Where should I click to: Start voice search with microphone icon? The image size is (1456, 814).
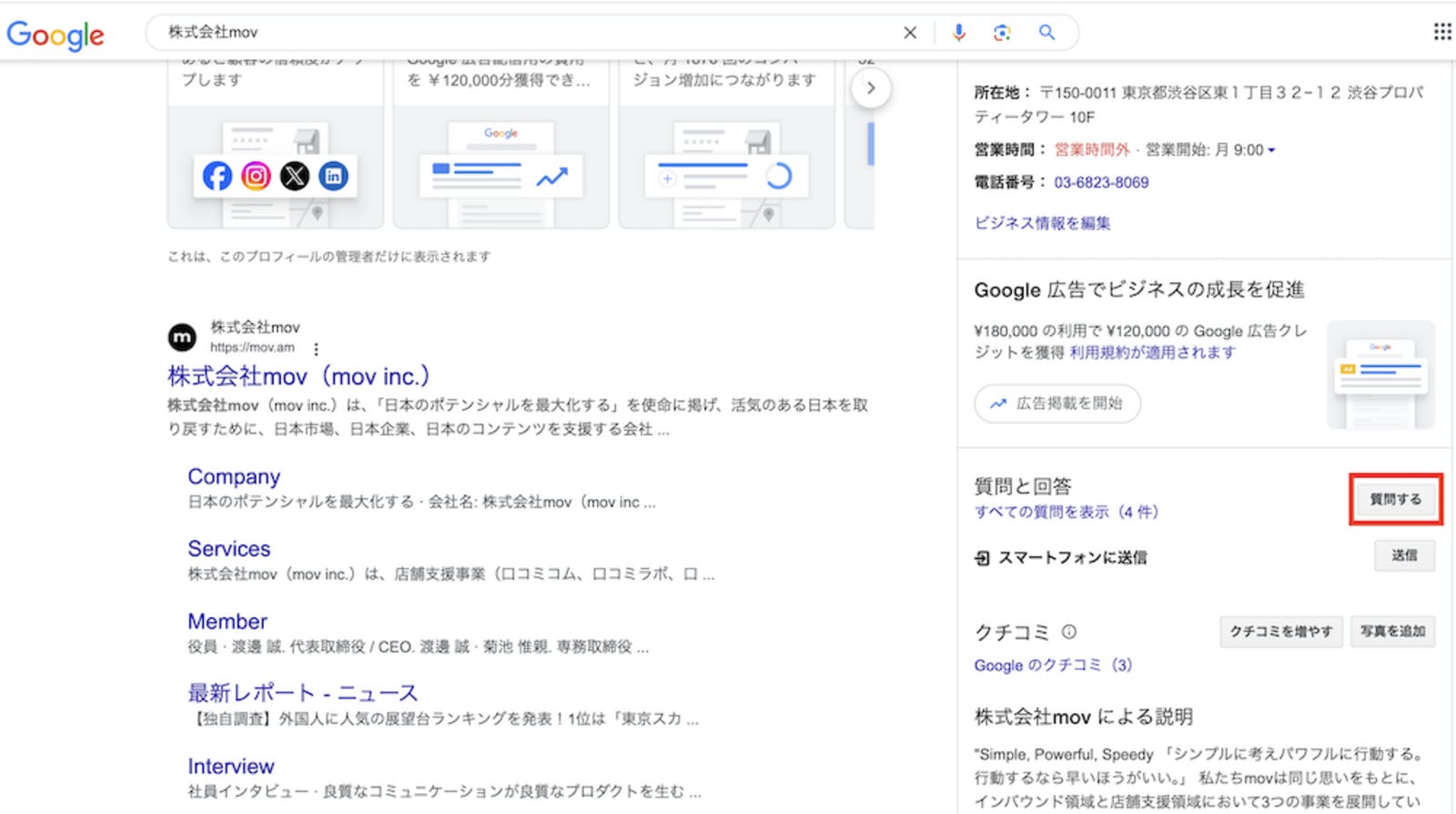[x=958, y=33]
